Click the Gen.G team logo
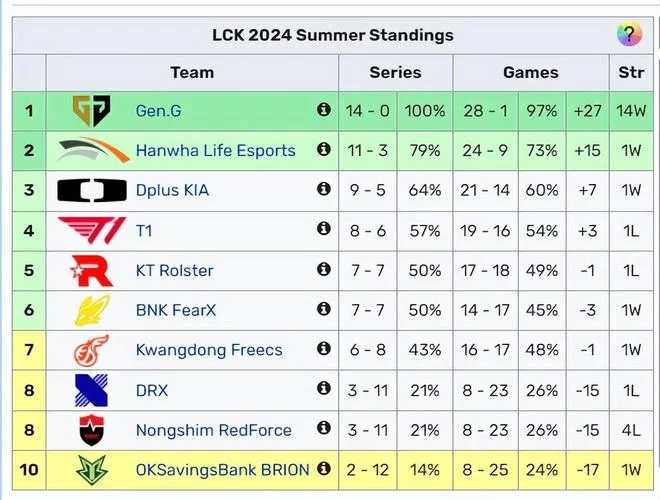This screenshot has height=500, width=660. coord(91,111)
